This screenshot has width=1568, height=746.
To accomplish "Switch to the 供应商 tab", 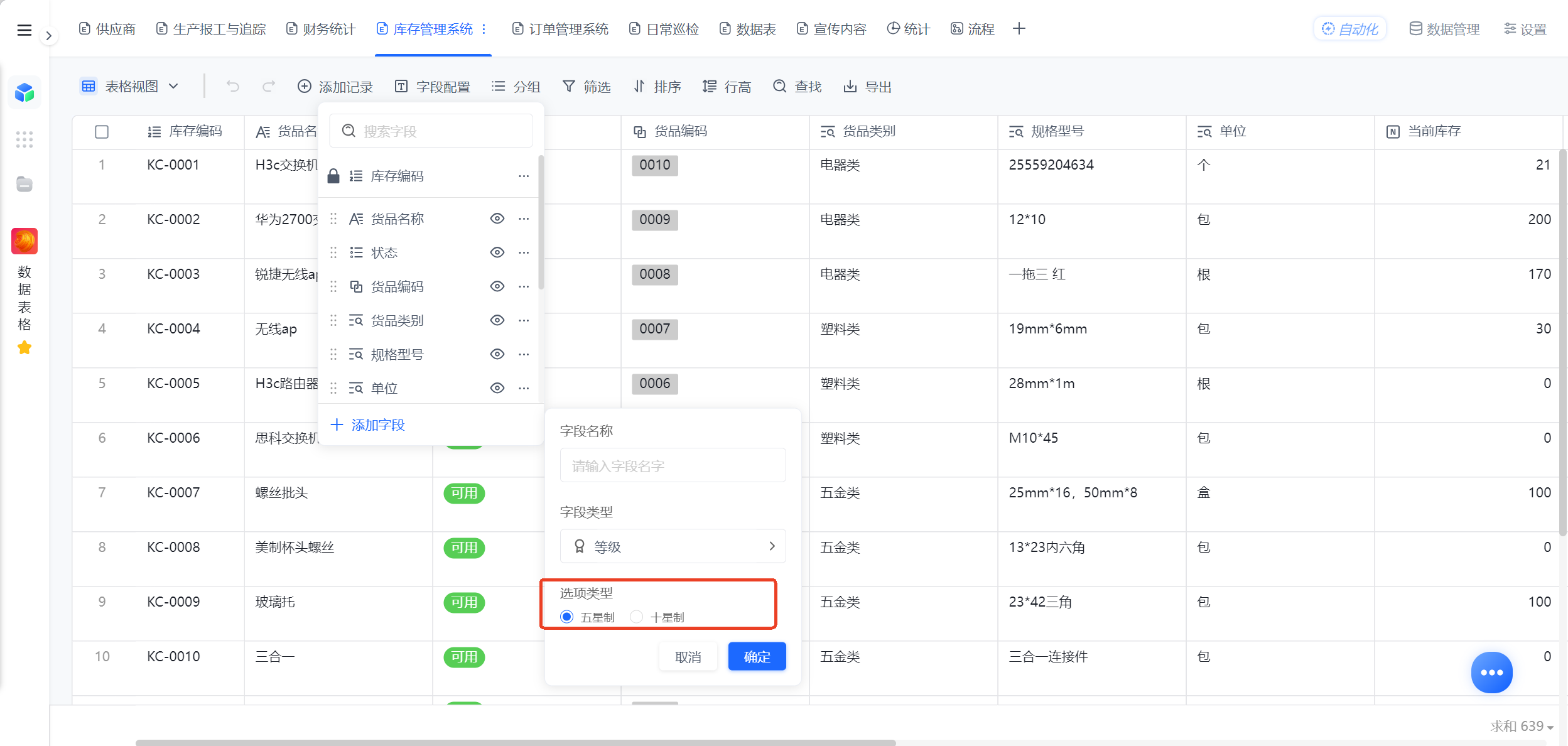I will 107,29.
